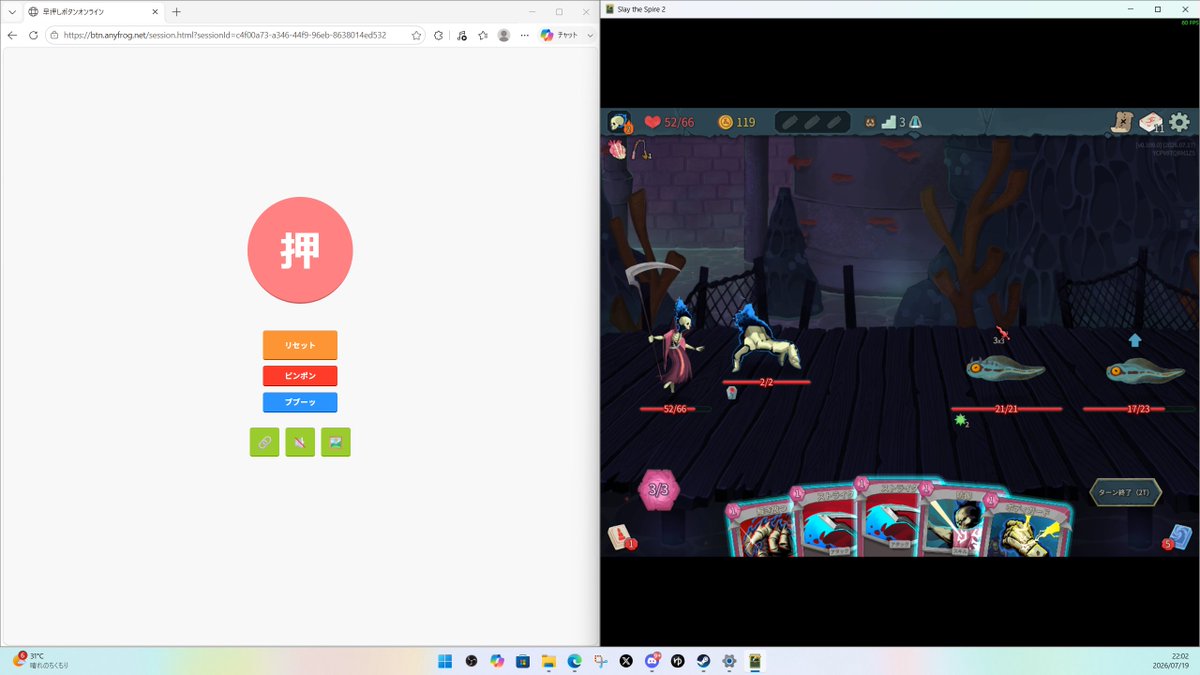Screen dimensions: 1200x675
Task: Open OBS Studio from the taskbar
Action: [471, 661]
